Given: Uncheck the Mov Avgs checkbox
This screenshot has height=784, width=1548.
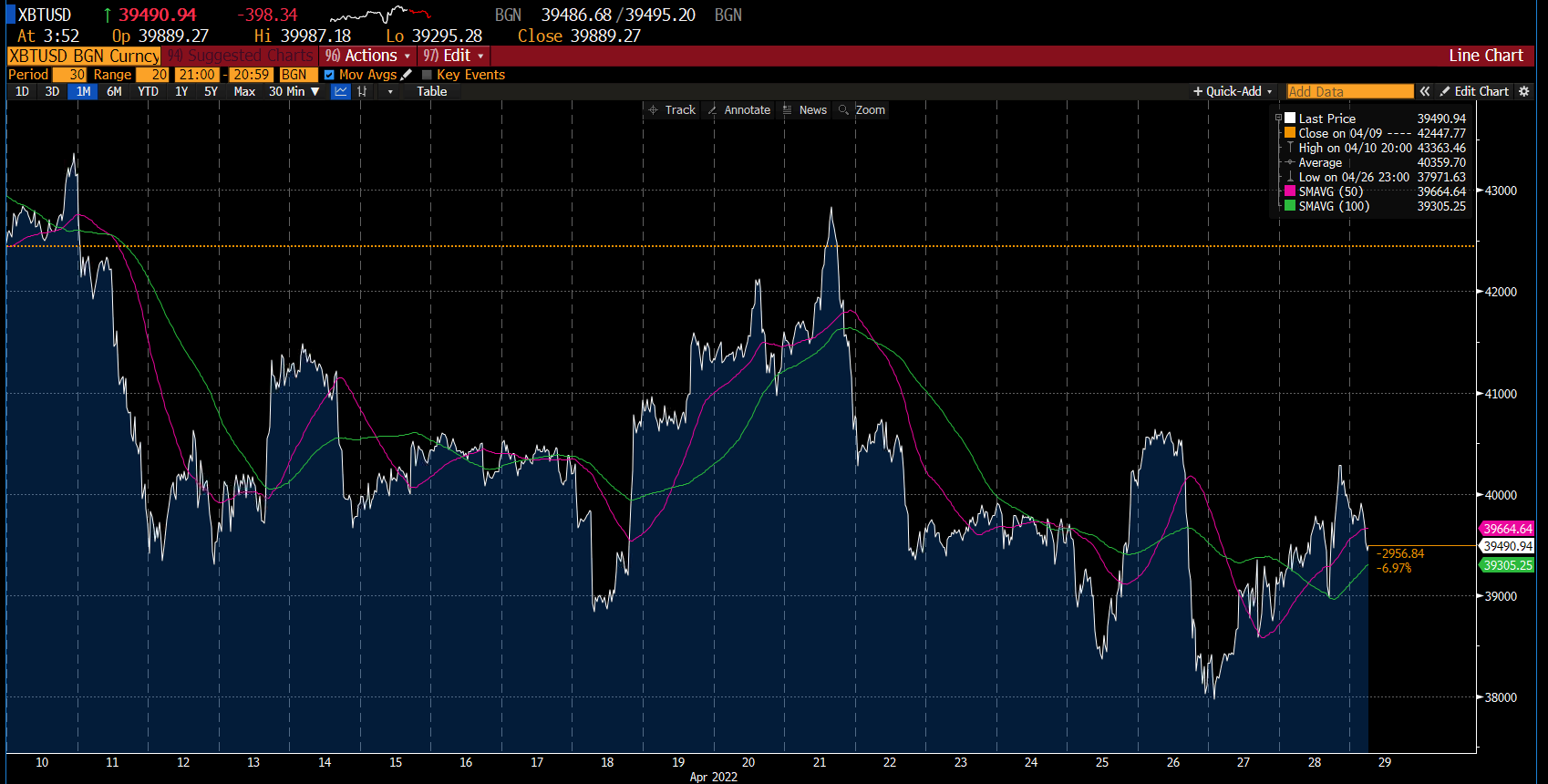Looking at the screenshot, I should tap(329, 75).
